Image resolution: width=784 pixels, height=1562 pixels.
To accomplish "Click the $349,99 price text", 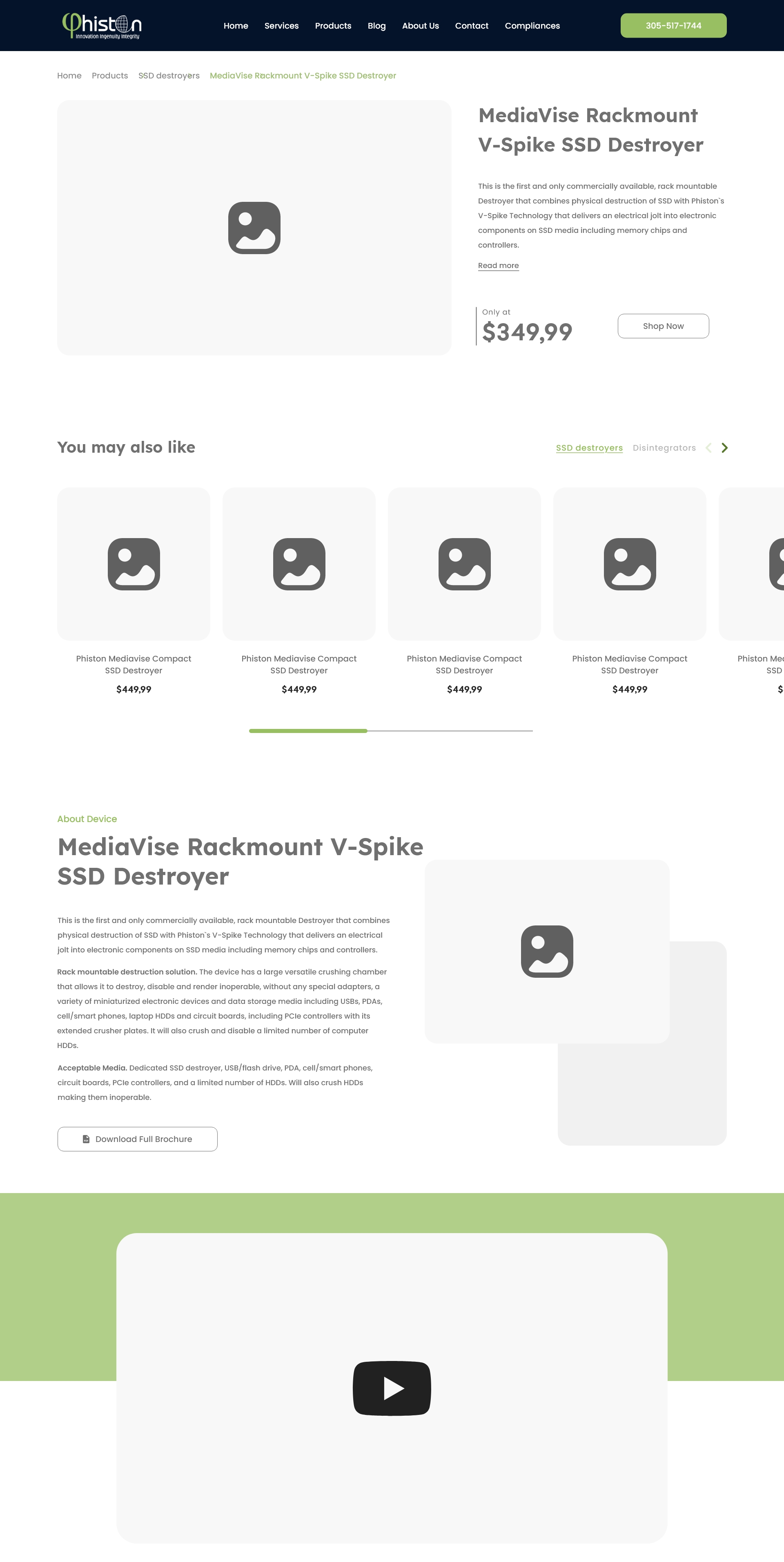I will [527, 332].
